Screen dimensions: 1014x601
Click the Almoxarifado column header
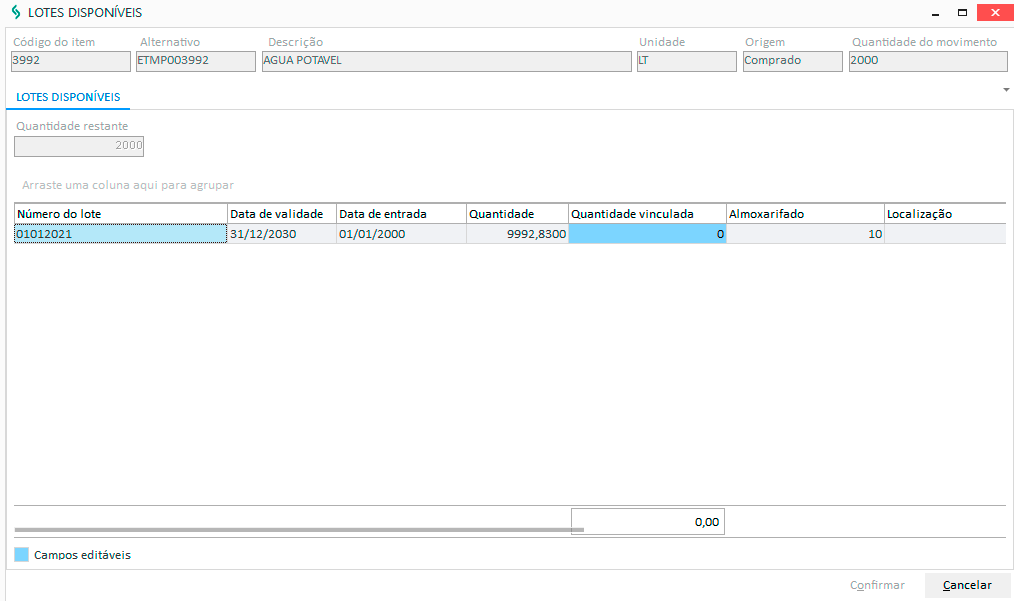click(805, 214)
